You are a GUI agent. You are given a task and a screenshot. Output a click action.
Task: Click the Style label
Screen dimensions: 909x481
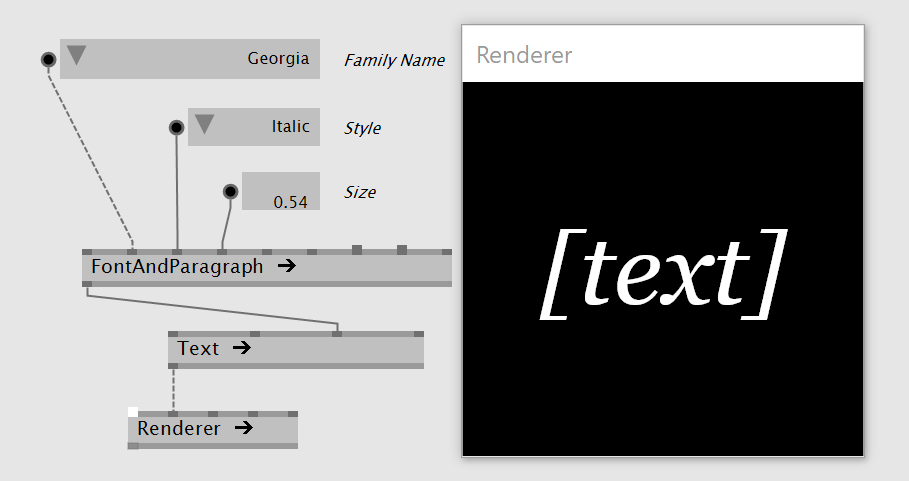(362, 128)
